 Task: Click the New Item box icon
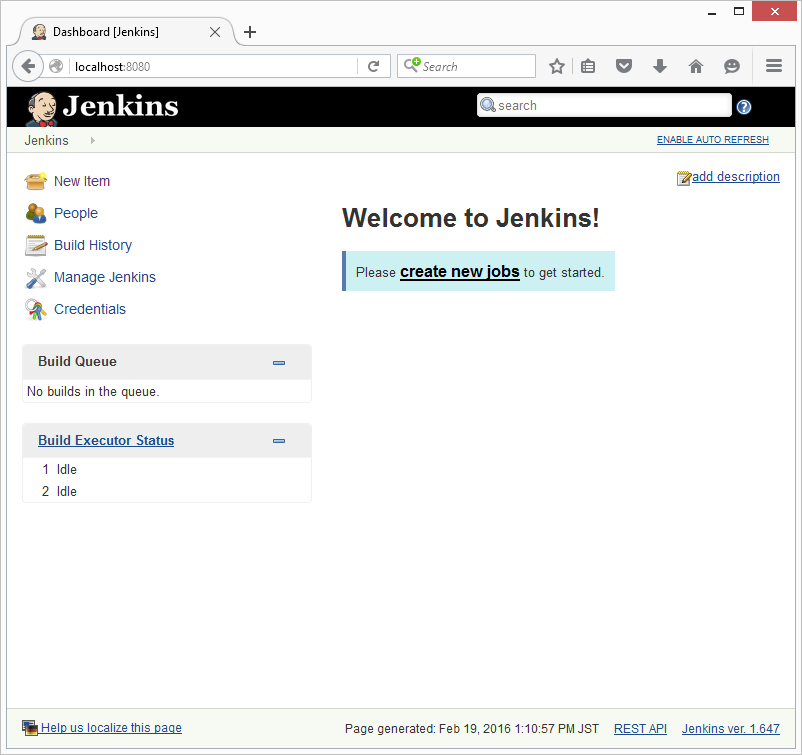point(35,181)
